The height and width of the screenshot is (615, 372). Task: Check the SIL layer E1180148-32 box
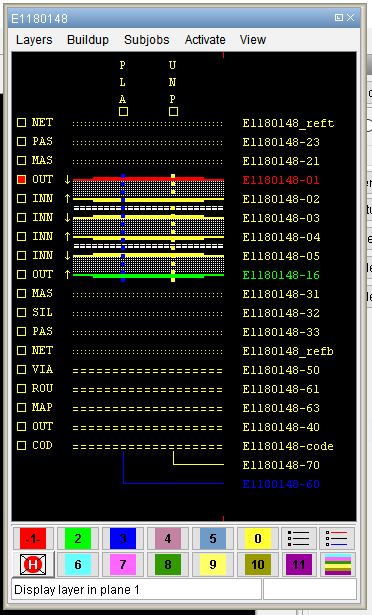click(22, 313)
